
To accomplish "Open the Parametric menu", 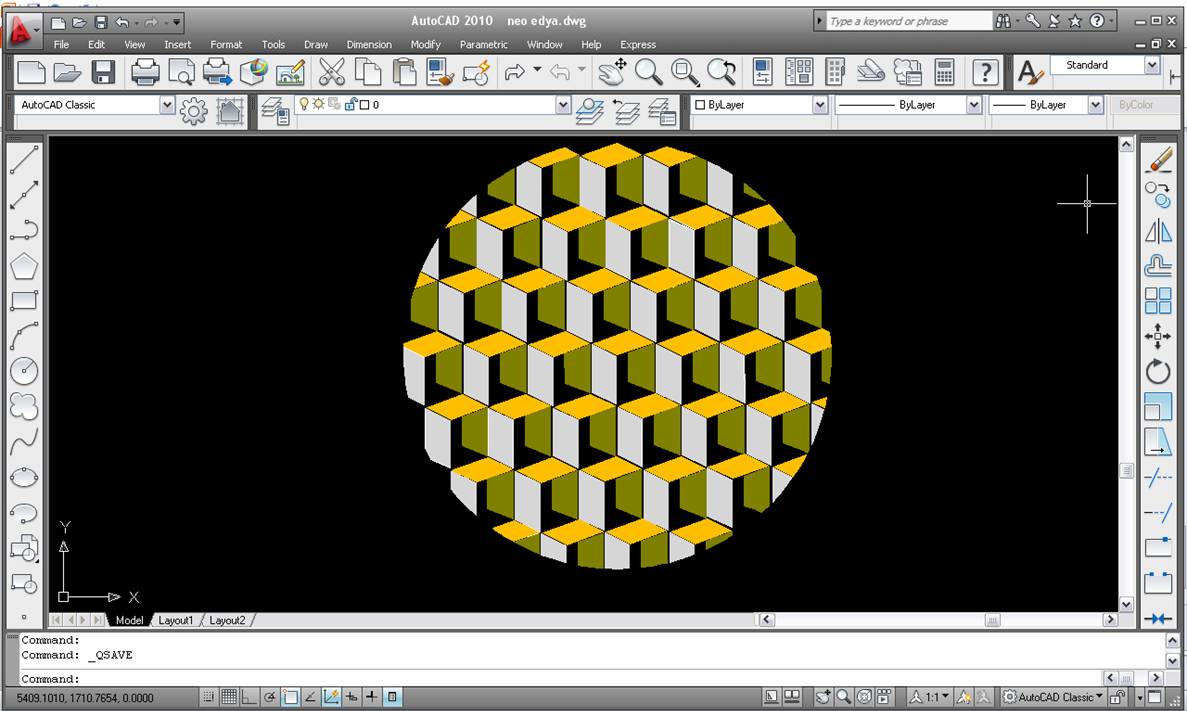I will click(x=484, y=45).
